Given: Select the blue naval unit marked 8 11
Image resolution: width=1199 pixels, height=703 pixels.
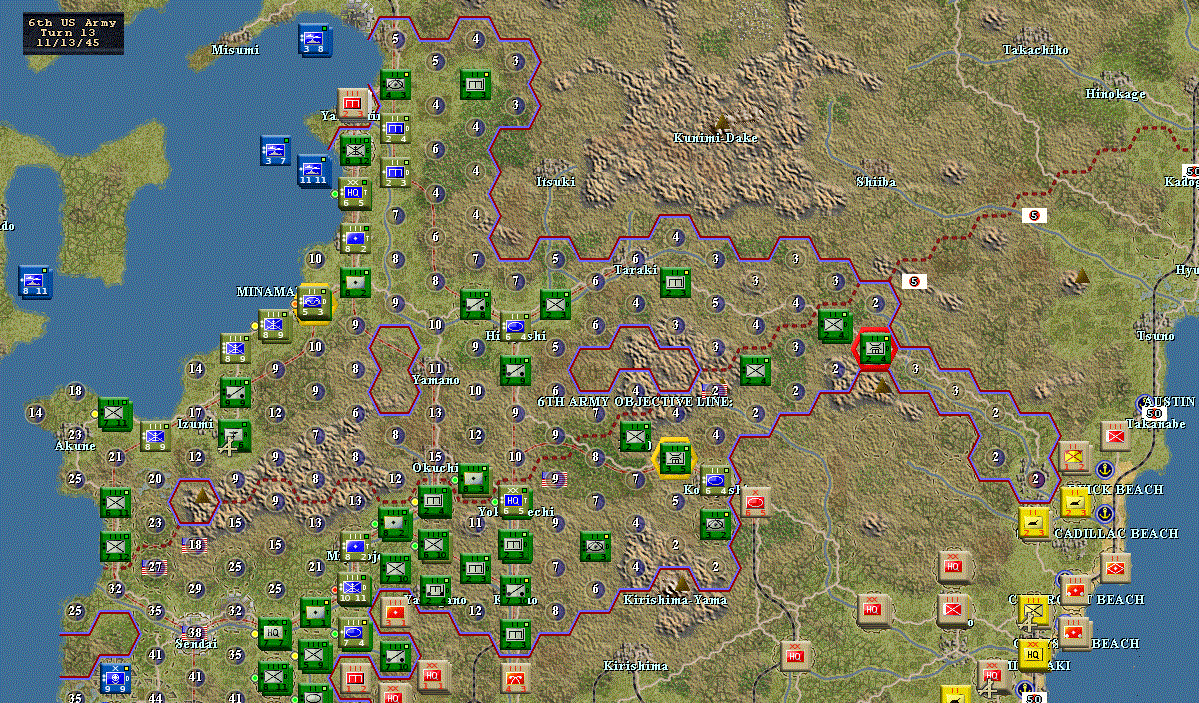Looking at the screenshot, I should point(34,281).
